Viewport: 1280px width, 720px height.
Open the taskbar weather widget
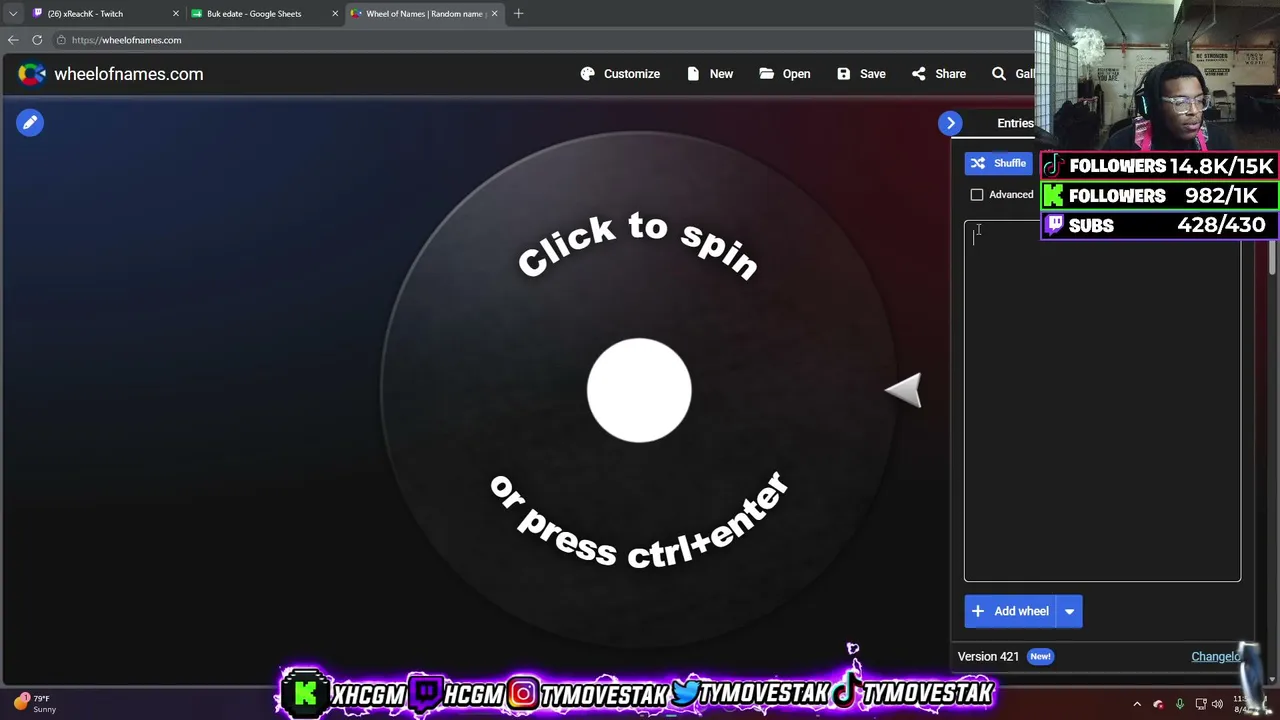pos(35,703)
